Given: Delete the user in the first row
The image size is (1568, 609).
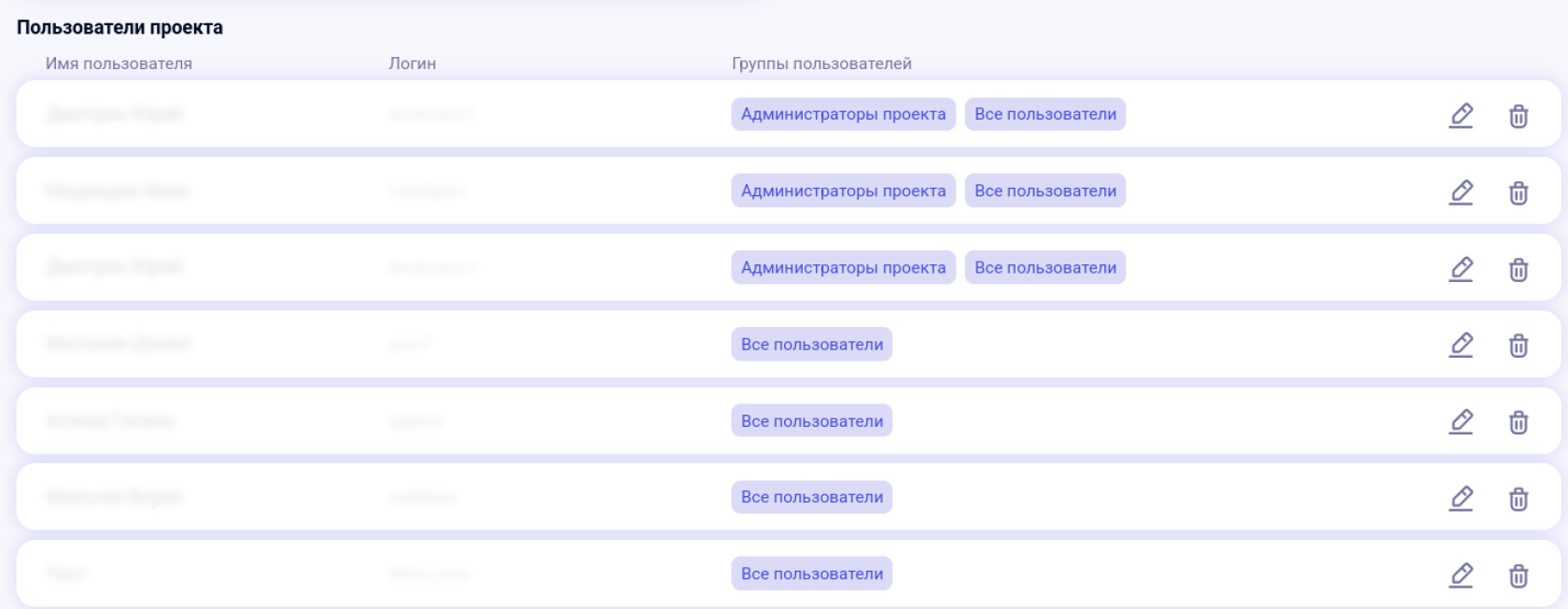Looking at the screenshot, I should pos(1519,116).
